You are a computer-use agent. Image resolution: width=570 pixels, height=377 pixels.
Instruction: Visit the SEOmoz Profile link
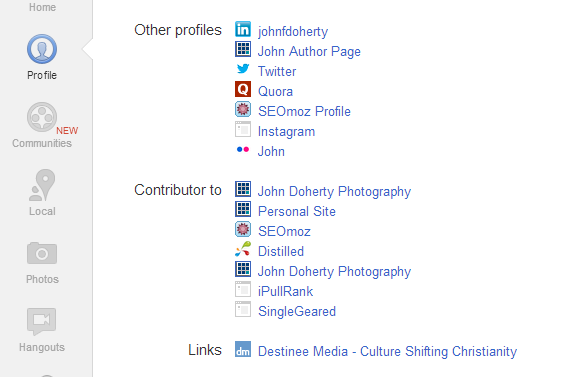pos(304,111)
